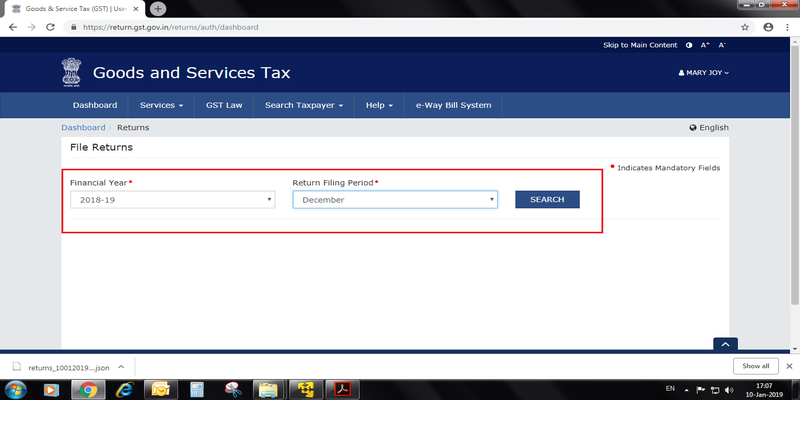Image resolution: width=800 pixels, height=424 pixels.
Task: Open Chrome profile avatar icon
Action: pos(767,27)
